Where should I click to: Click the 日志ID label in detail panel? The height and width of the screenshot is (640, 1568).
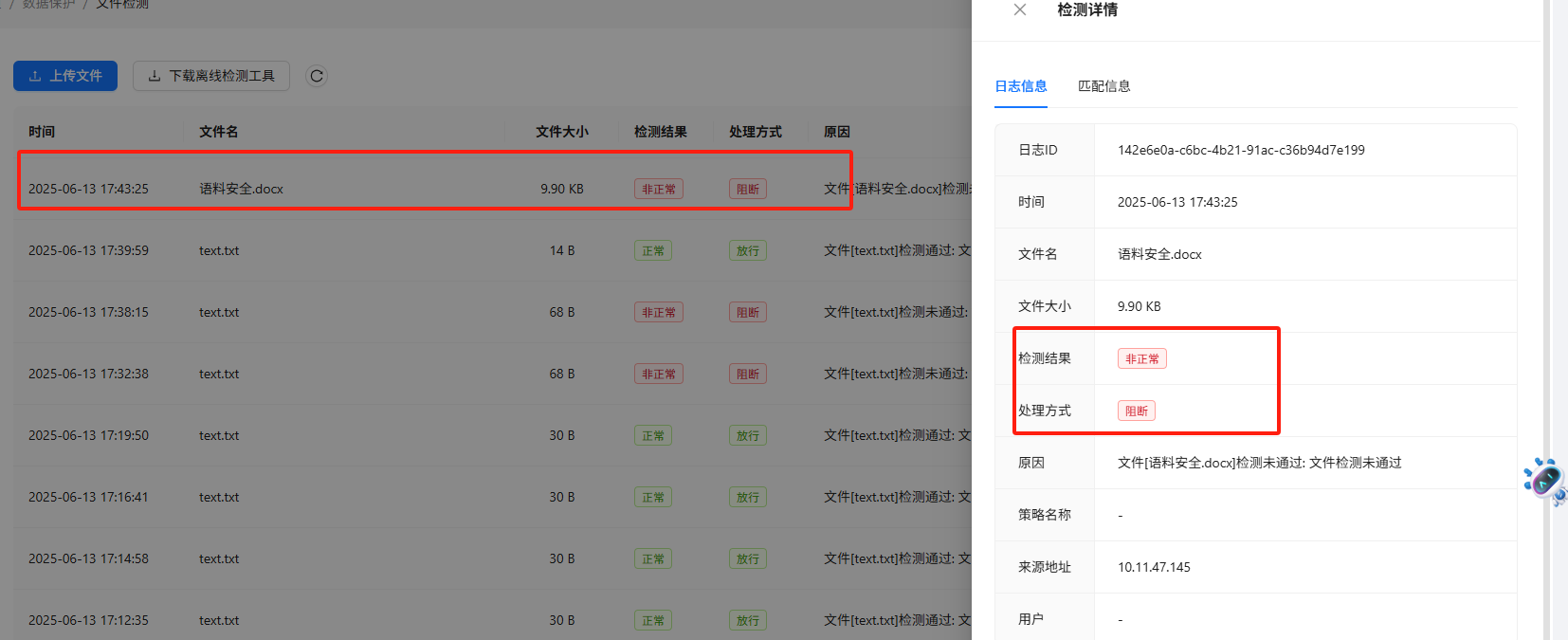point(1038,150)
